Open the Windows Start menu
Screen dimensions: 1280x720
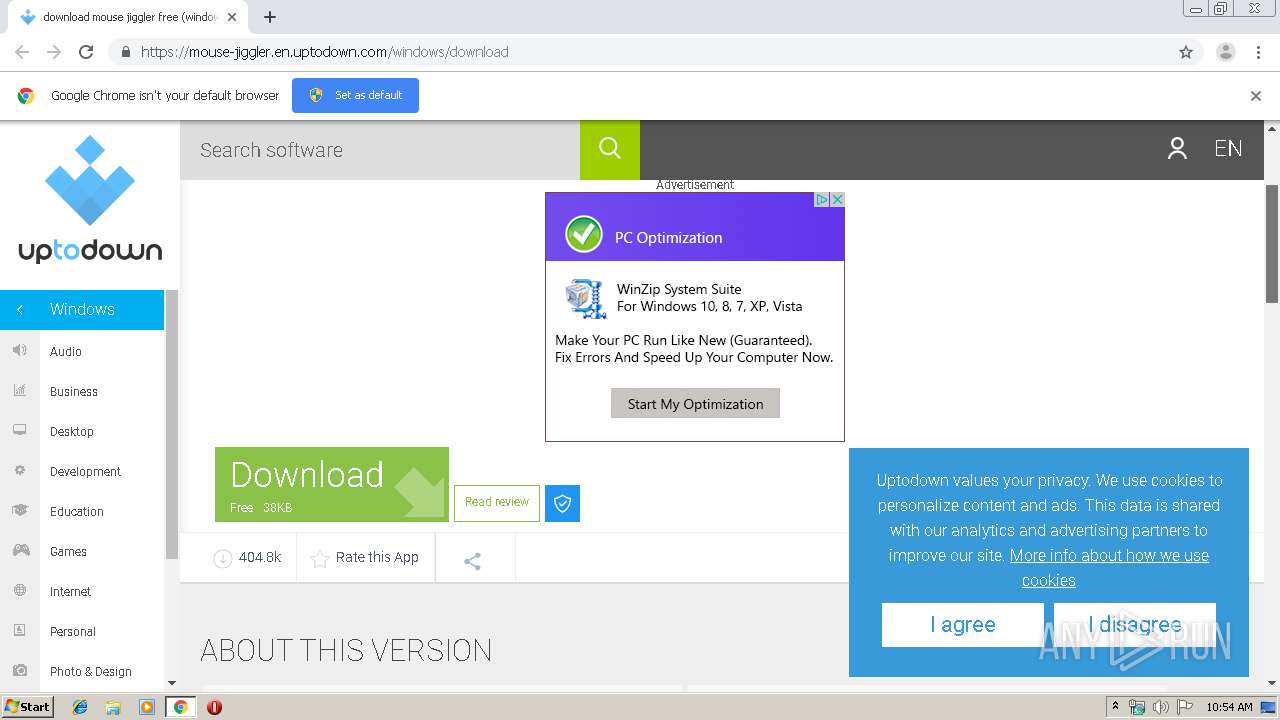[x=28, y=706]
